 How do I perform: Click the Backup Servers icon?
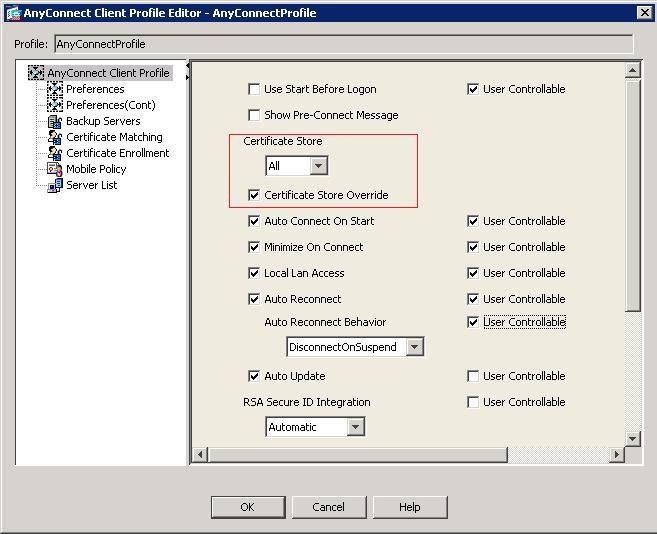point(54,121)
